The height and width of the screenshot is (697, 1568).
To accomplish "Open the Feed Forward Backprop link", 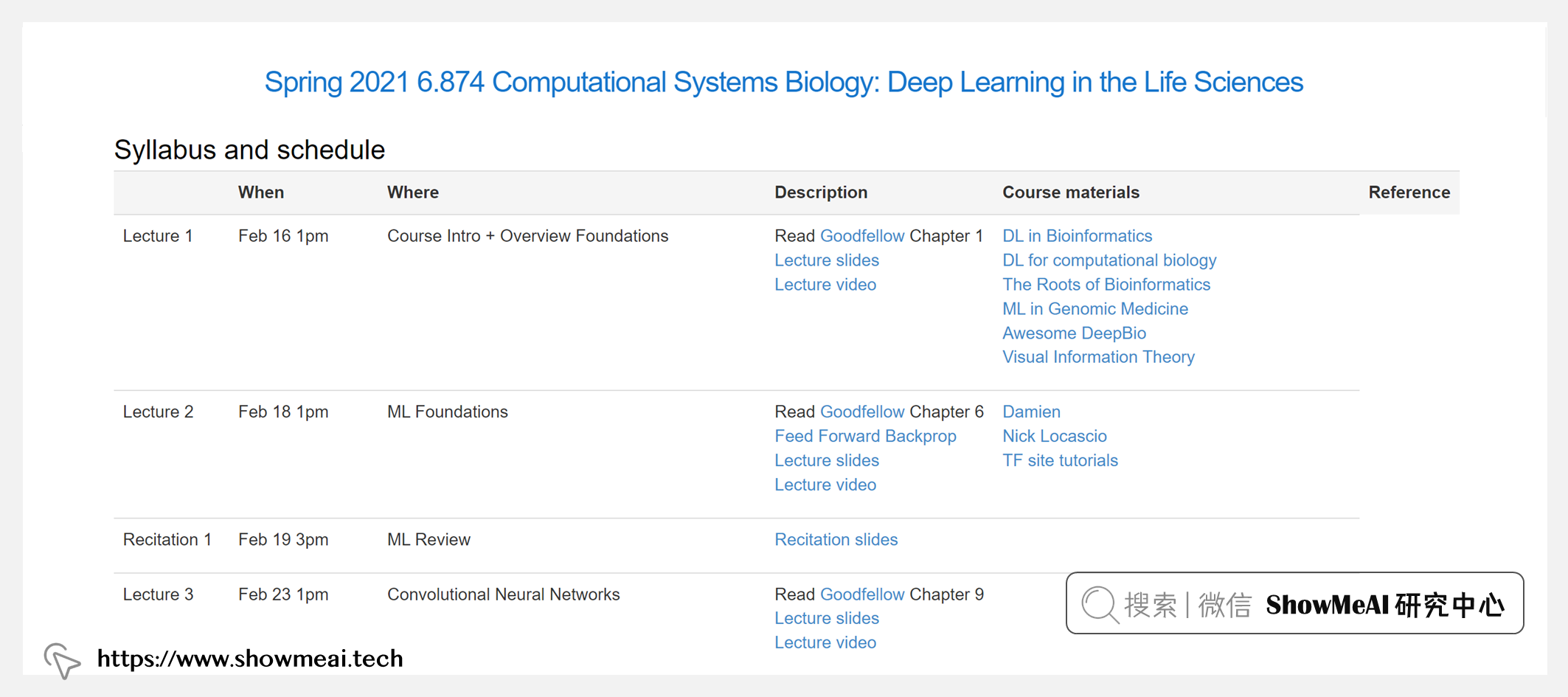I will point(864,436).
